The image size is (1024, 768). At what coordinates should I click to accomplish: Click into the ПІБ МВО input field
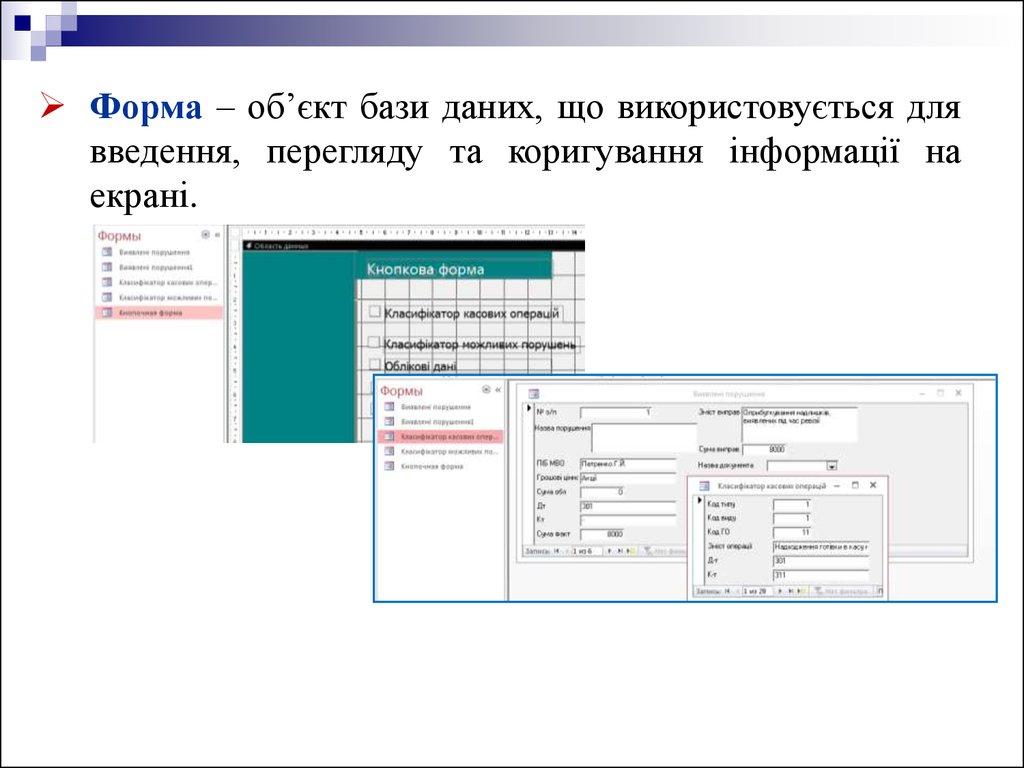(628, 465)
